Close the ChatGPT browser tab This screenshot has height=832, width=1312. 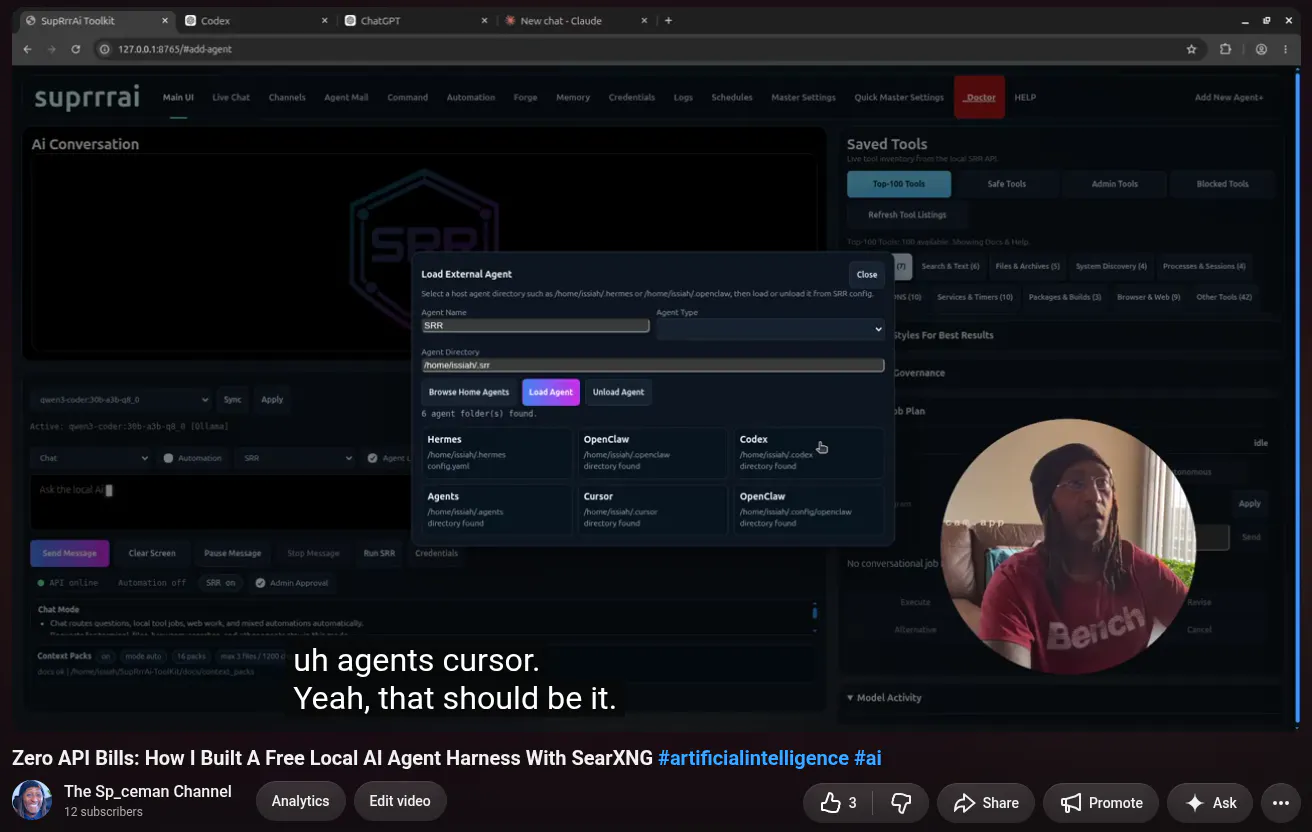click(485, 20)
